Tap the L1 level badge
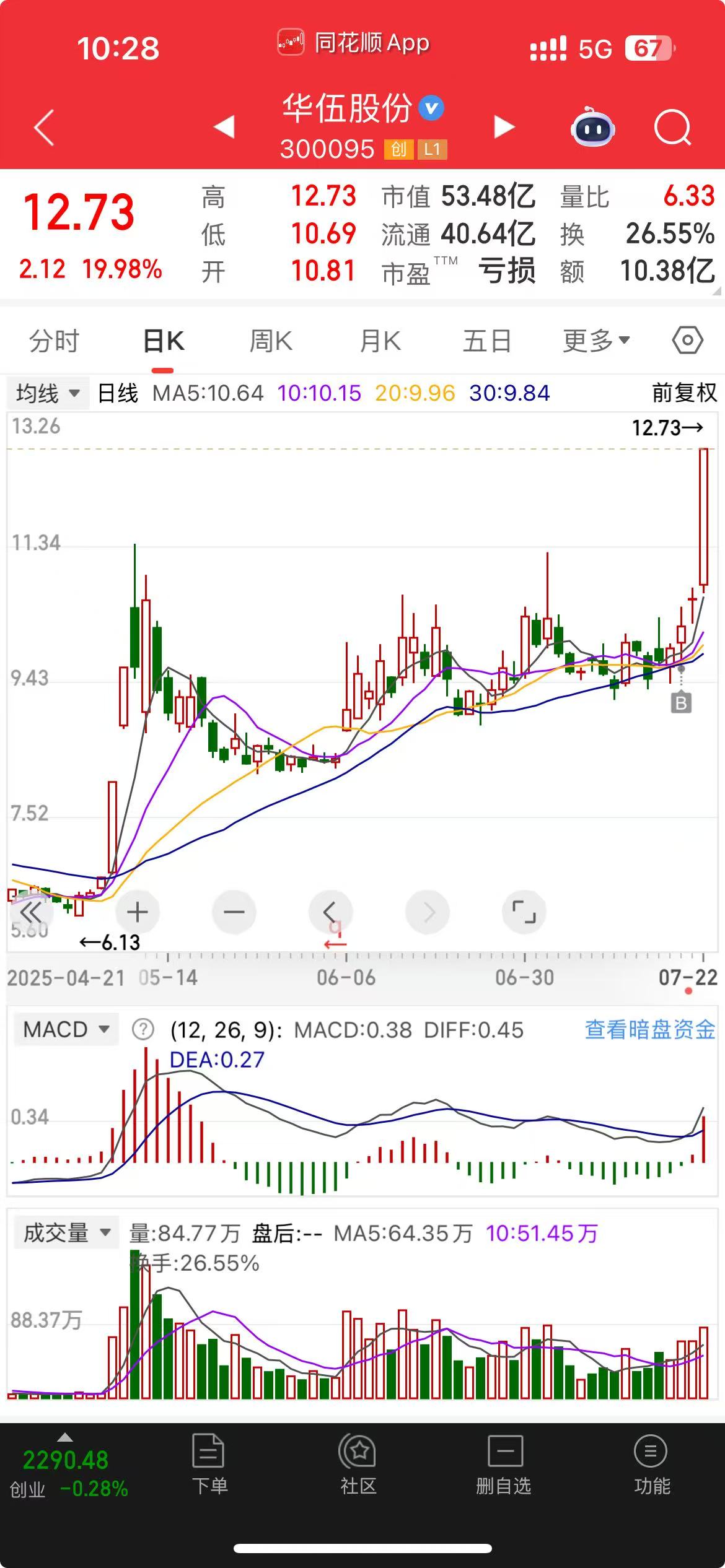Viewport: 725px width, 1568px height. (x=432, y=149)
